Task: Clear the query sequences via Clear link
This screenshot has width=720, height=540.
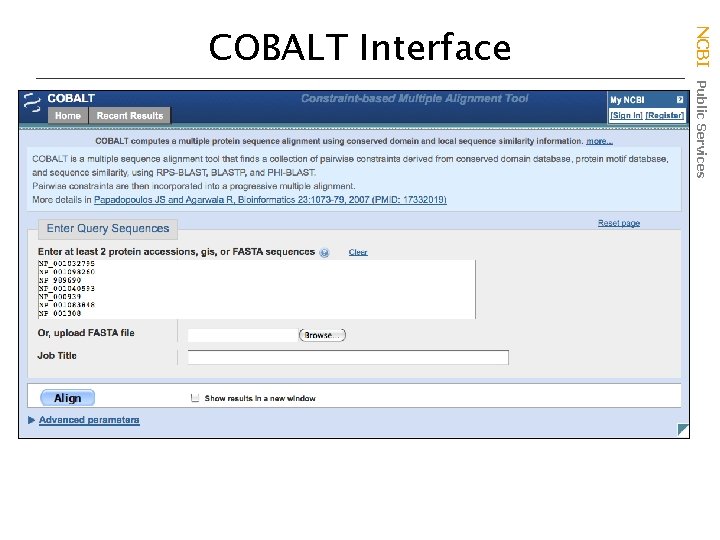Action: (358, 252)
